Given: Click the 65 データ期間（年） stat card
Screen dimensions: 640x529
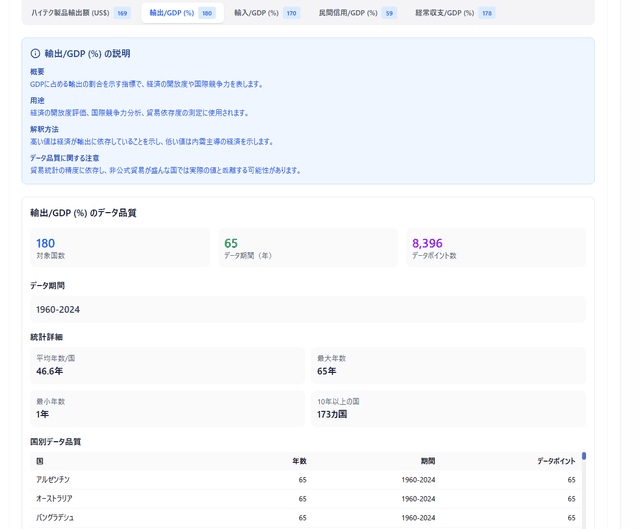Looking at the screenshot, I should [x=307, y=248].
